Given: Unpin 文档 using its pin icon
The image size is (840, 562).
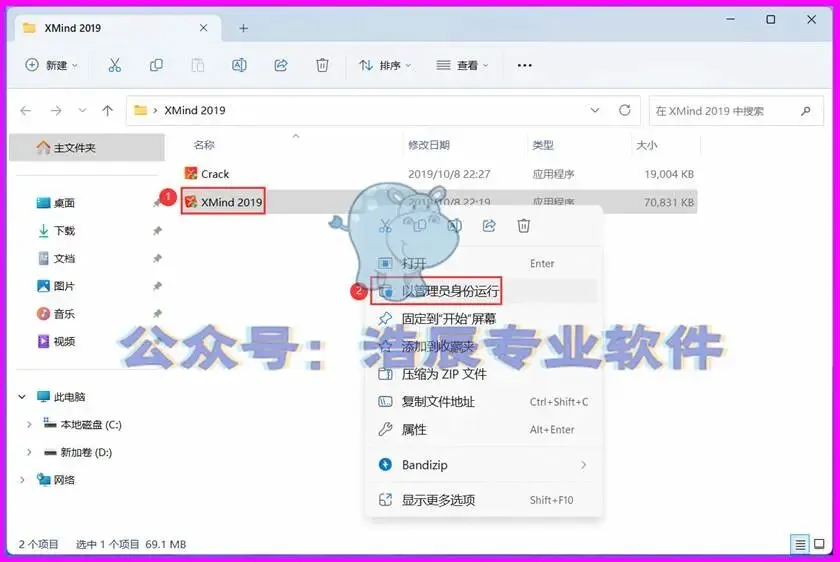Looking at the screenshot, I should (157, 259).
